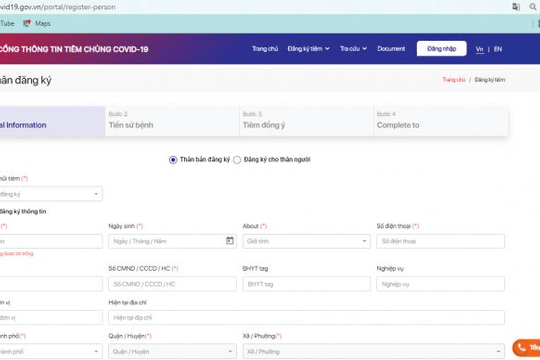The height and width of the screenshot is (360, 540).
Task: Expand the Đăng ký tiêm menu
Action: pos(309,49)
